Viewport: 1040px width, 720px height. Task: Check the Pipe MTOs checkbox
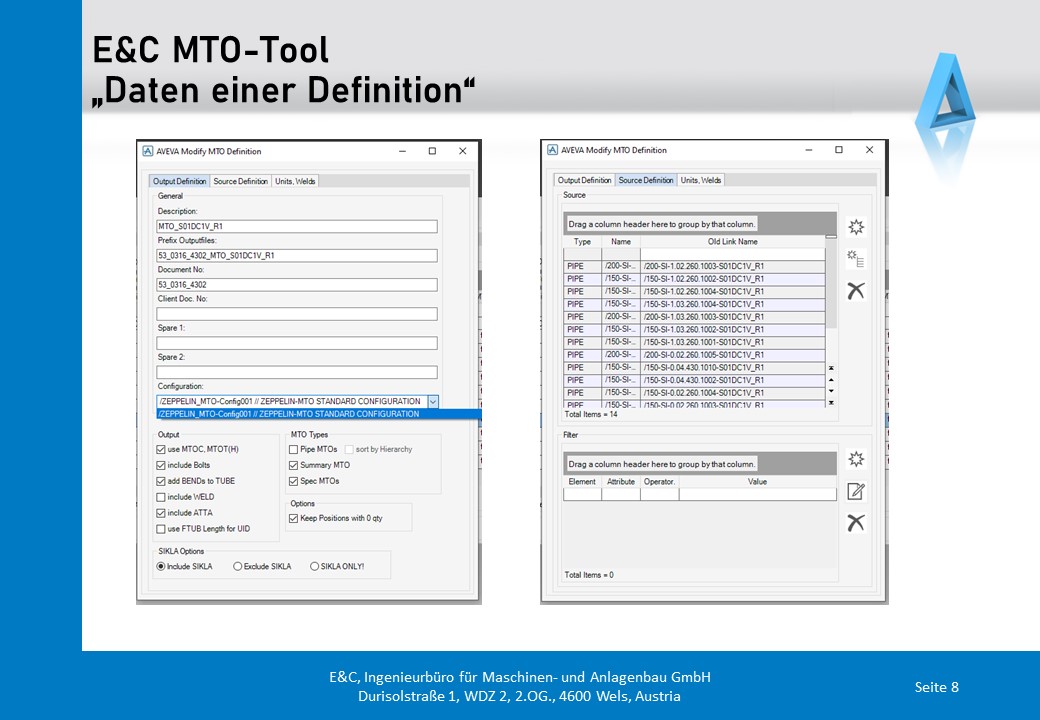(x=294, y=450)
